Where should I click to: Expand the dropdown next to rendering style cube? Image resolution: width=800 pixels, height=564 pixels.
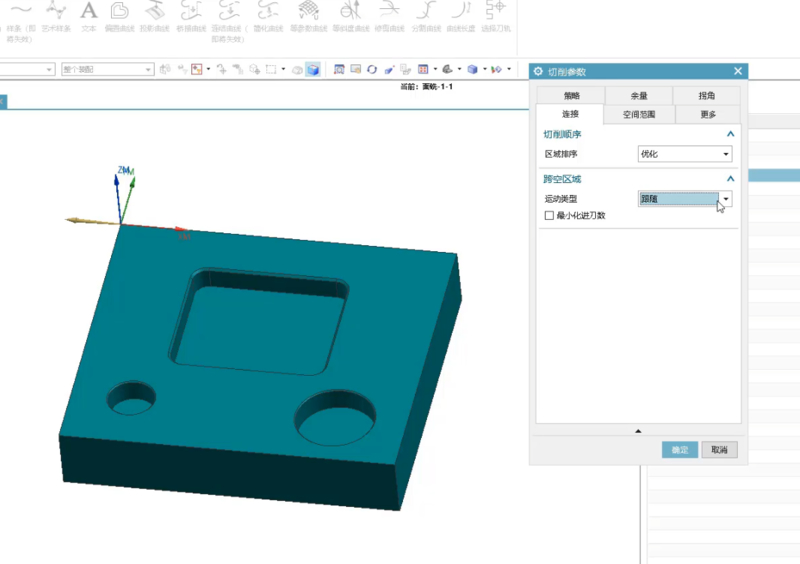[x=485, y=69]
